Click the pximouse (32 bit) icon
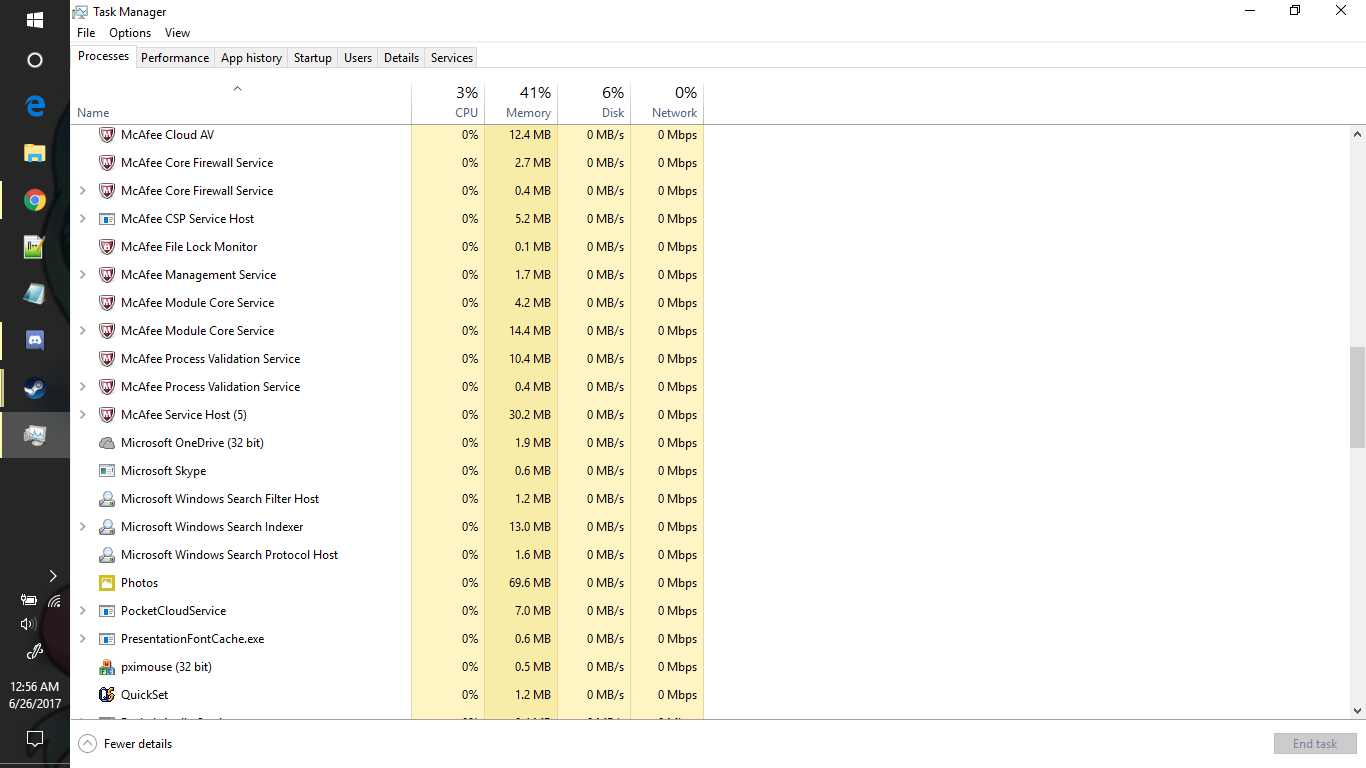The width and height of the screenshot is (1366, 768). [x=107, y=667]
